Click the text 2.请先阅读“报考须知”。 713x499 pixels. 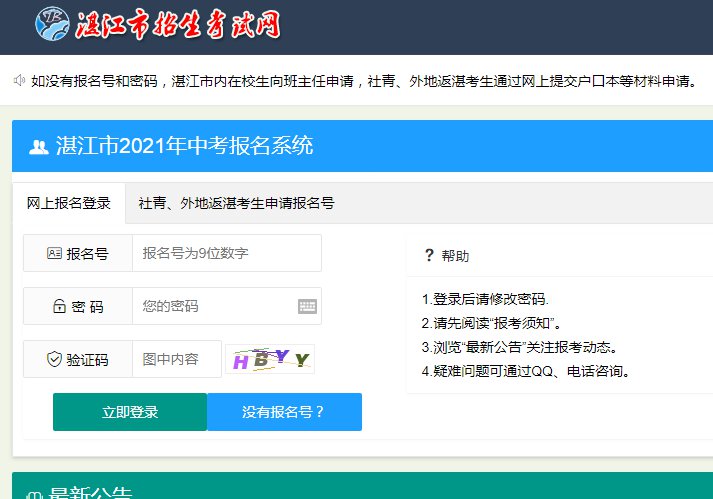(x=492, y=323)
